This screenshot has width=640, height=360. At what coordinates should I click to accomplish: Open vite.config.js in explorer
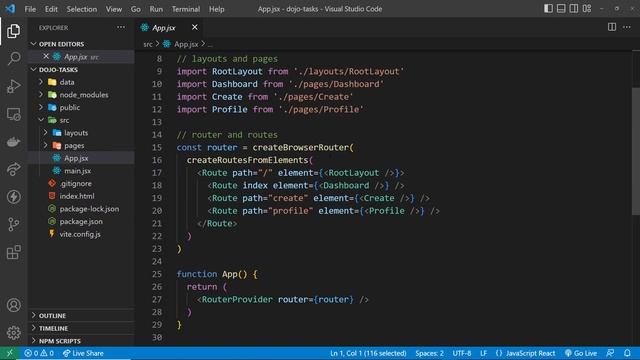[80, 234]
